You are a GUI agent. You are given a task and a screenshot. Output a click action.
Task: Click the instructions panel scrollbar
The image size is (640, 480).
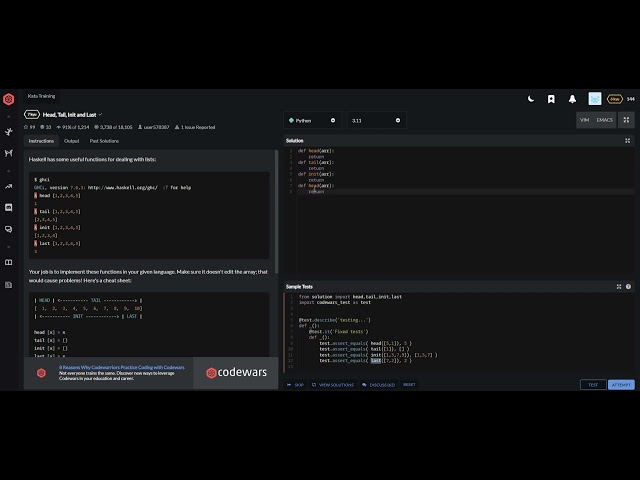[276, 212]
